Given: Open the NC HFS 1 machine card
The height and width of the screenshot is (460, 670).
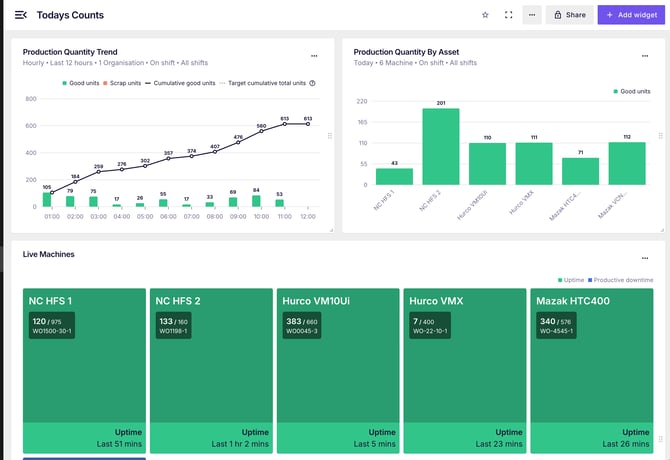Looking at the screenshot, I should tap(84, 371).
